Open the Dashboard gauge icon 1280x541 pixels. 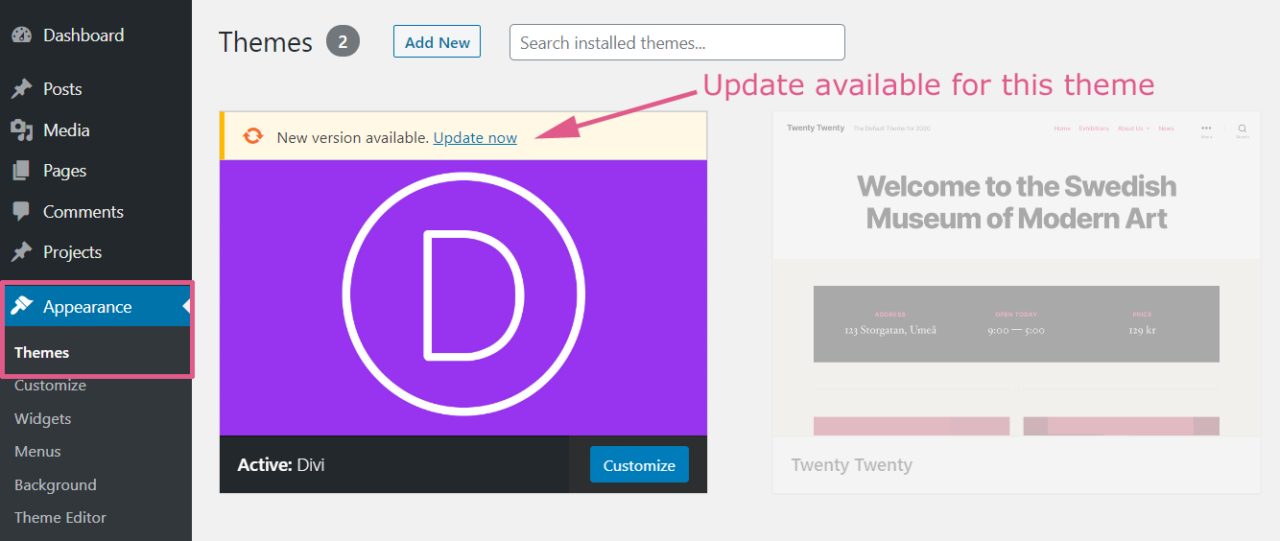pyautogui.click(x=22, y=35)
